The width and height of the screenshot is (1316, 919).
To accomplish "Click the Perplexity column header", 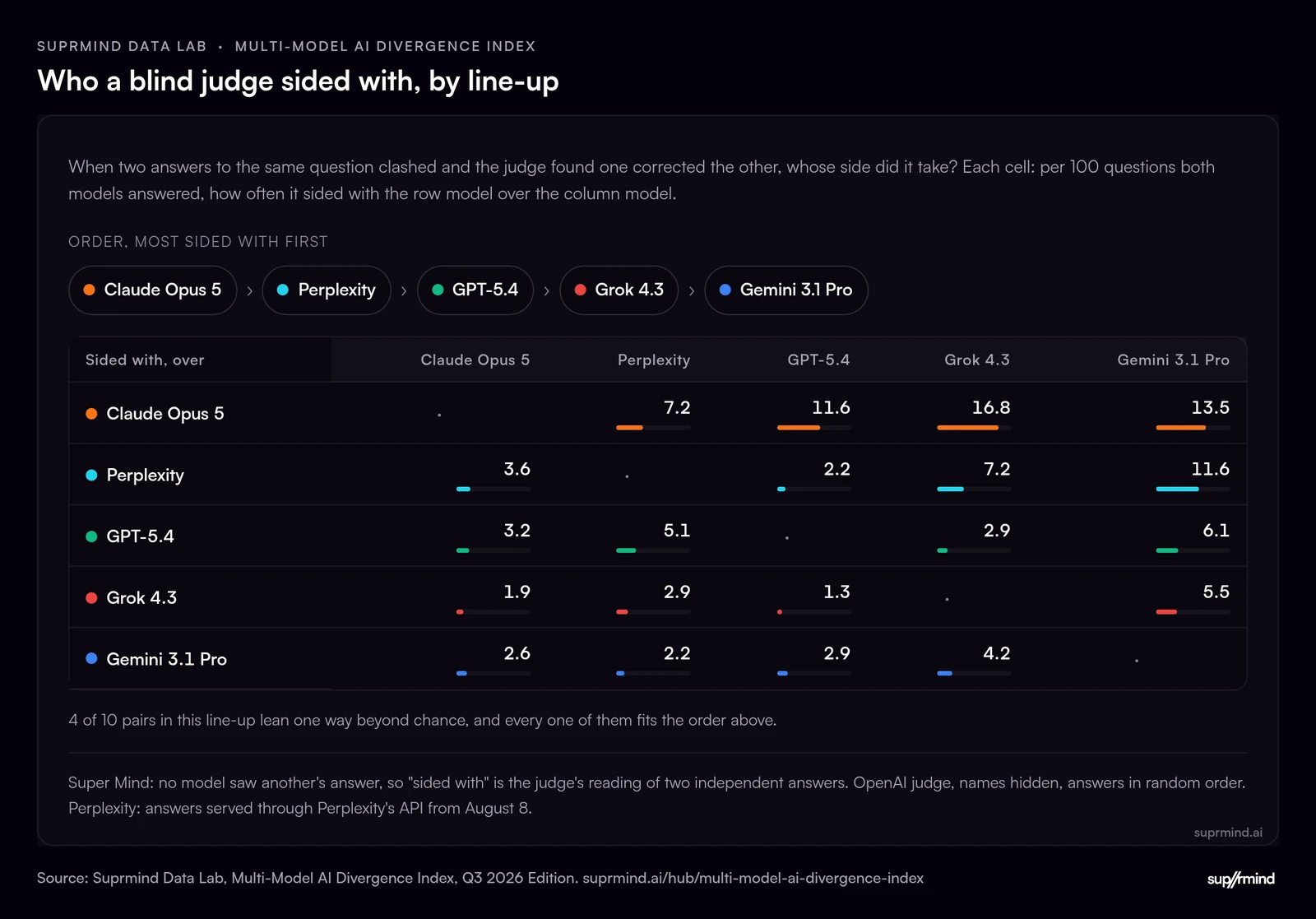I will (x=654, y=360).
